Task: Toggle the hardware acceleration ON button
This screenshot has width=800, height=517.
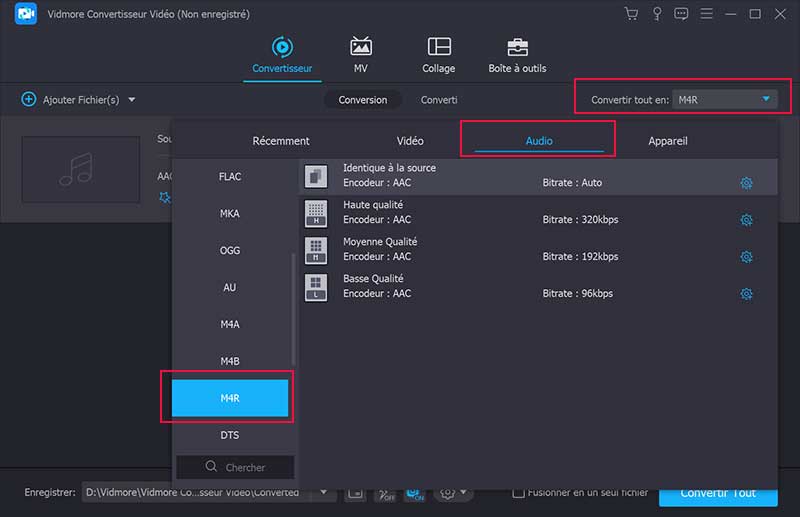Action: [416, 494]
